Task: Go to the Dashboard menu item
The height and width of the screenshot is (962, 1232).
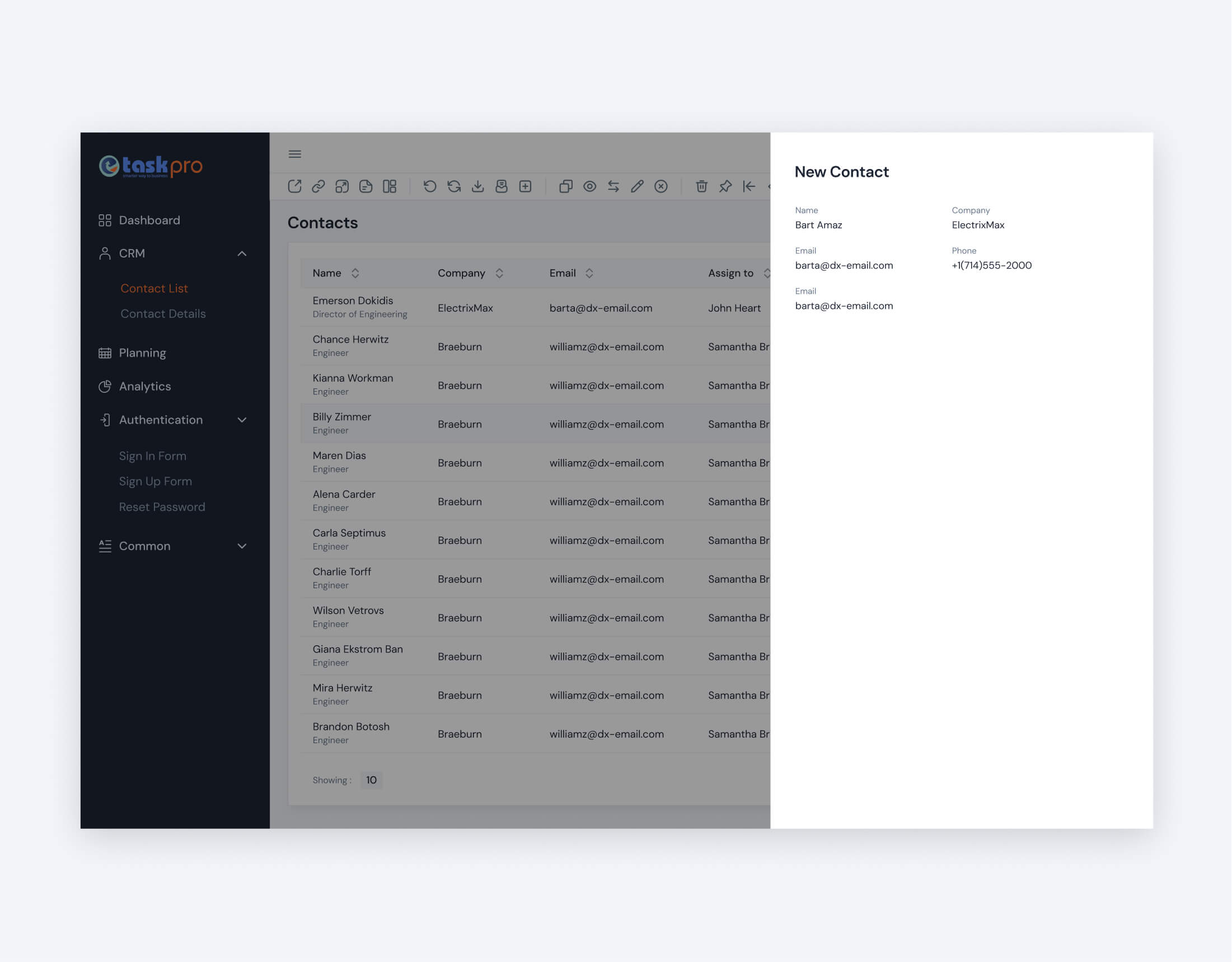Action: pyautogui.click(x=149, y=220)
